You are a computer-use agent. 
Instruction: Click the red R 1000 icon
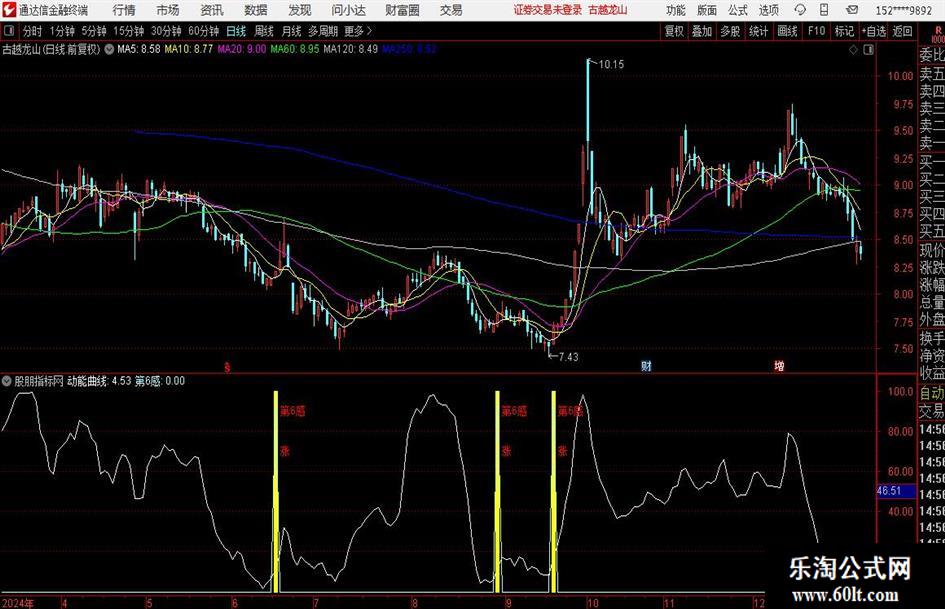(x=938, y=34)
